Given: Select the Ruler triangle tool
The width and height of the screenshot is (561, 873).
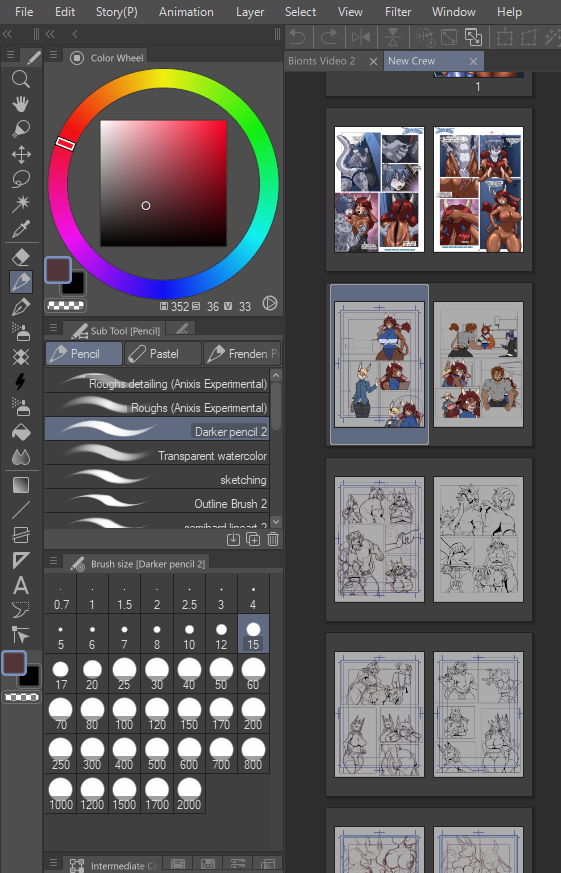Looking at the screenshot, I should pos(21,560).
